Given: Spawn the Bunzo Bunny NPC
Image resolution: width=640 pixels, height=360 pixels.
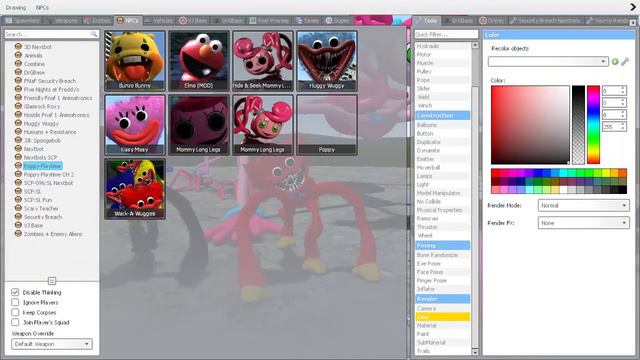Looking at the screenshot, I should 135,61.
